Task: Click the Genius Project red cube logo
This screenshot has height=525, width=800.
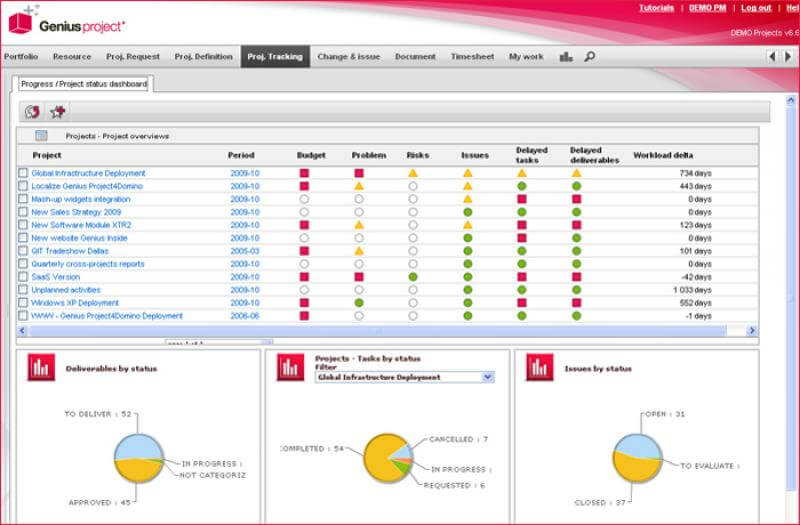Action: pyautogui.click(x=20, y=23)
